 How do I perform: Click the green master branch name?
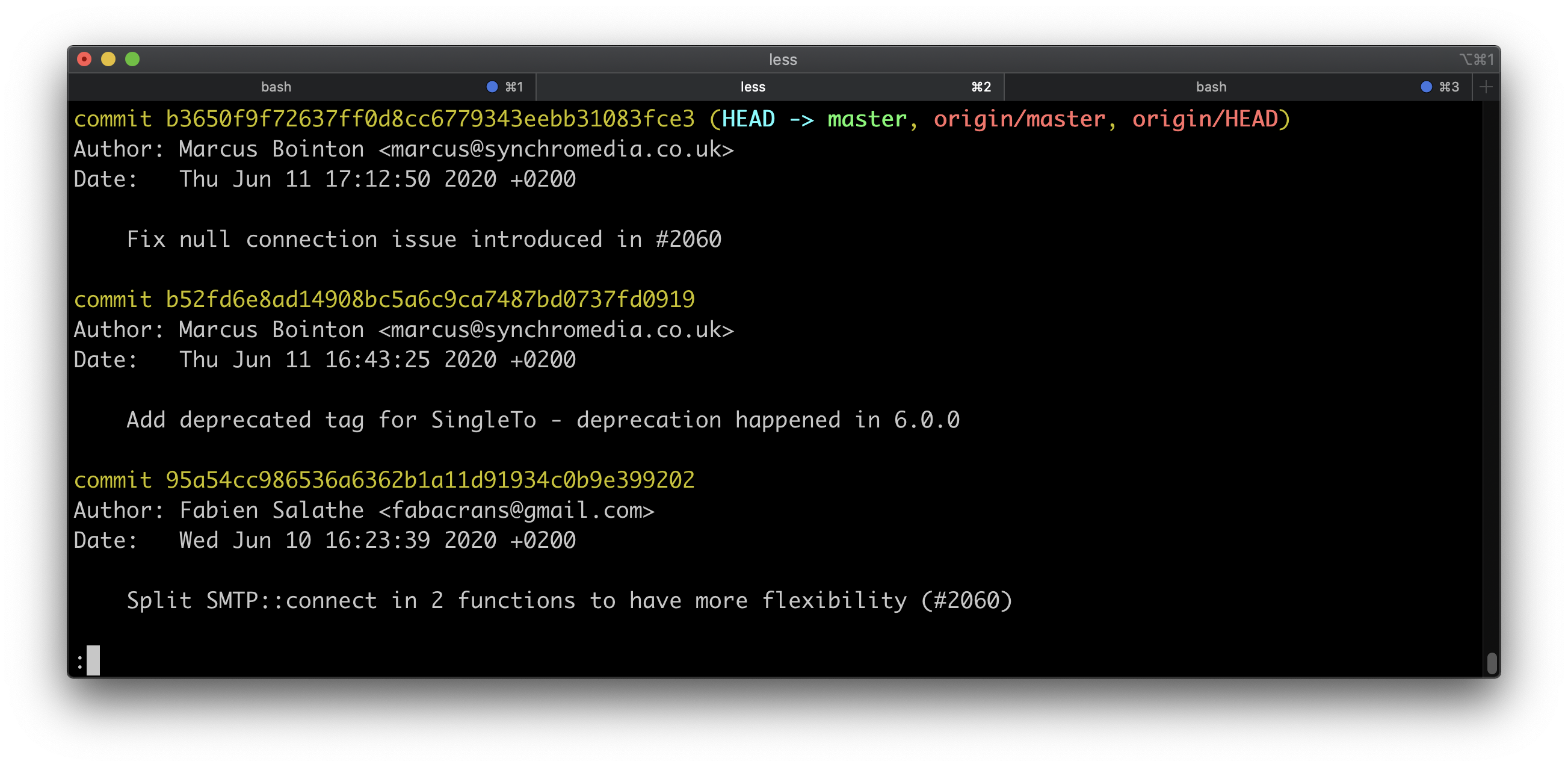867,119
